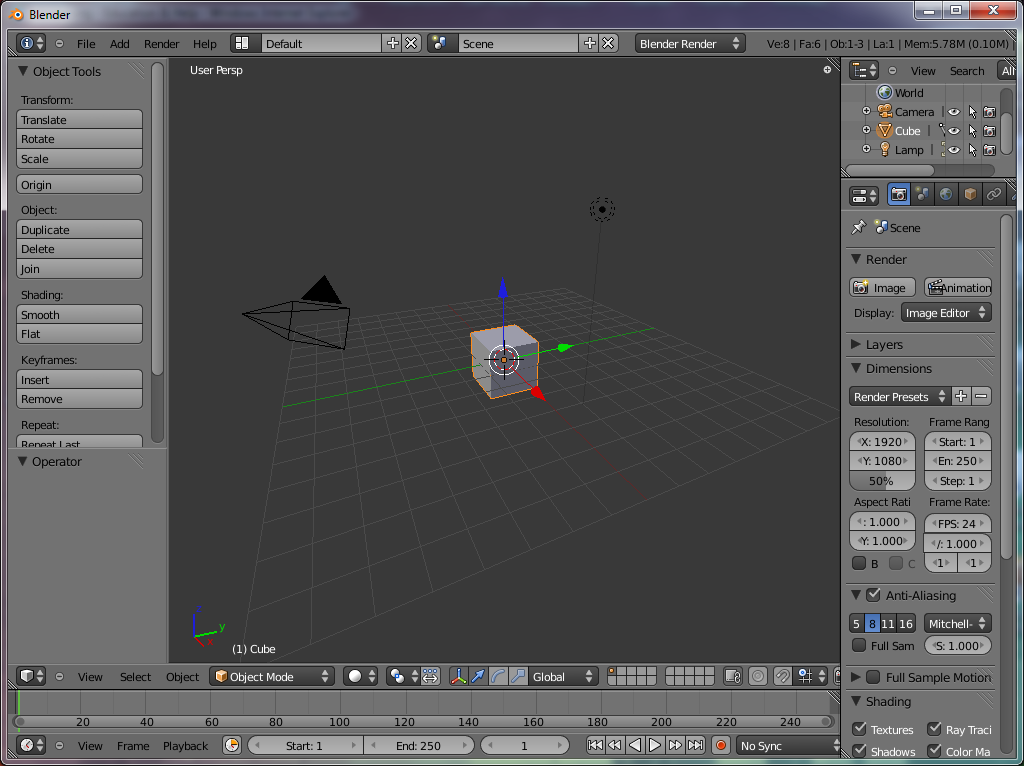The width and height of the screenshot is (1024, 766).
Task: Open the Blender Render engine dropdown
Action: click(x=690, y=43)
